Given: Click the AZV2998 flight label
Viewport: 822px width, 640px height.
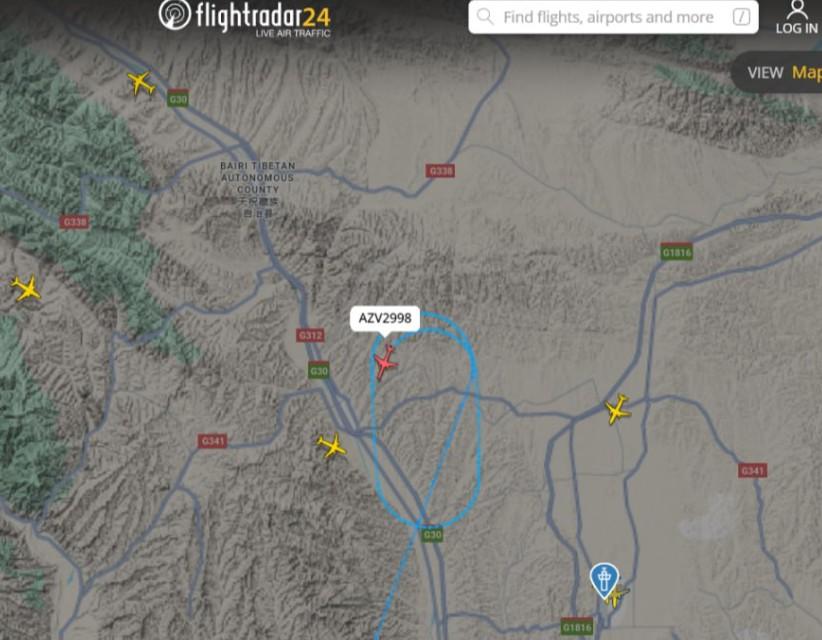Looking at the screenshot, I should pyautogui.click(x=385, y=318).
